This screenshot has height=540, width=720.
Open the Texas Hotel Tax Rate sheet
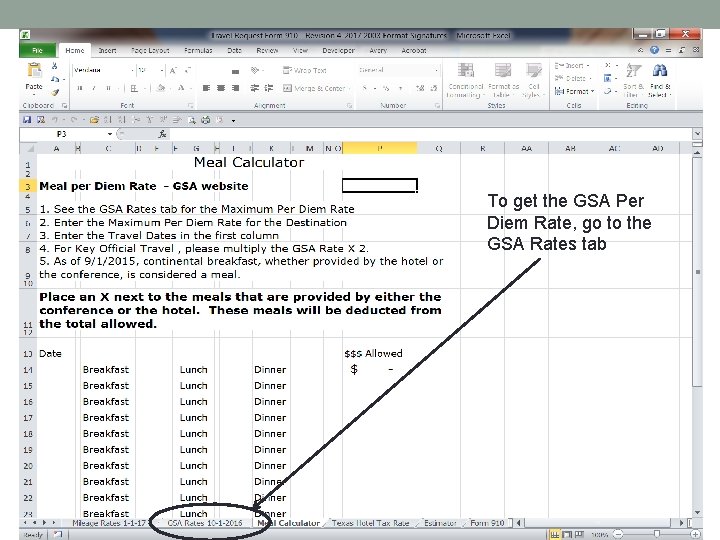(370, 523)
